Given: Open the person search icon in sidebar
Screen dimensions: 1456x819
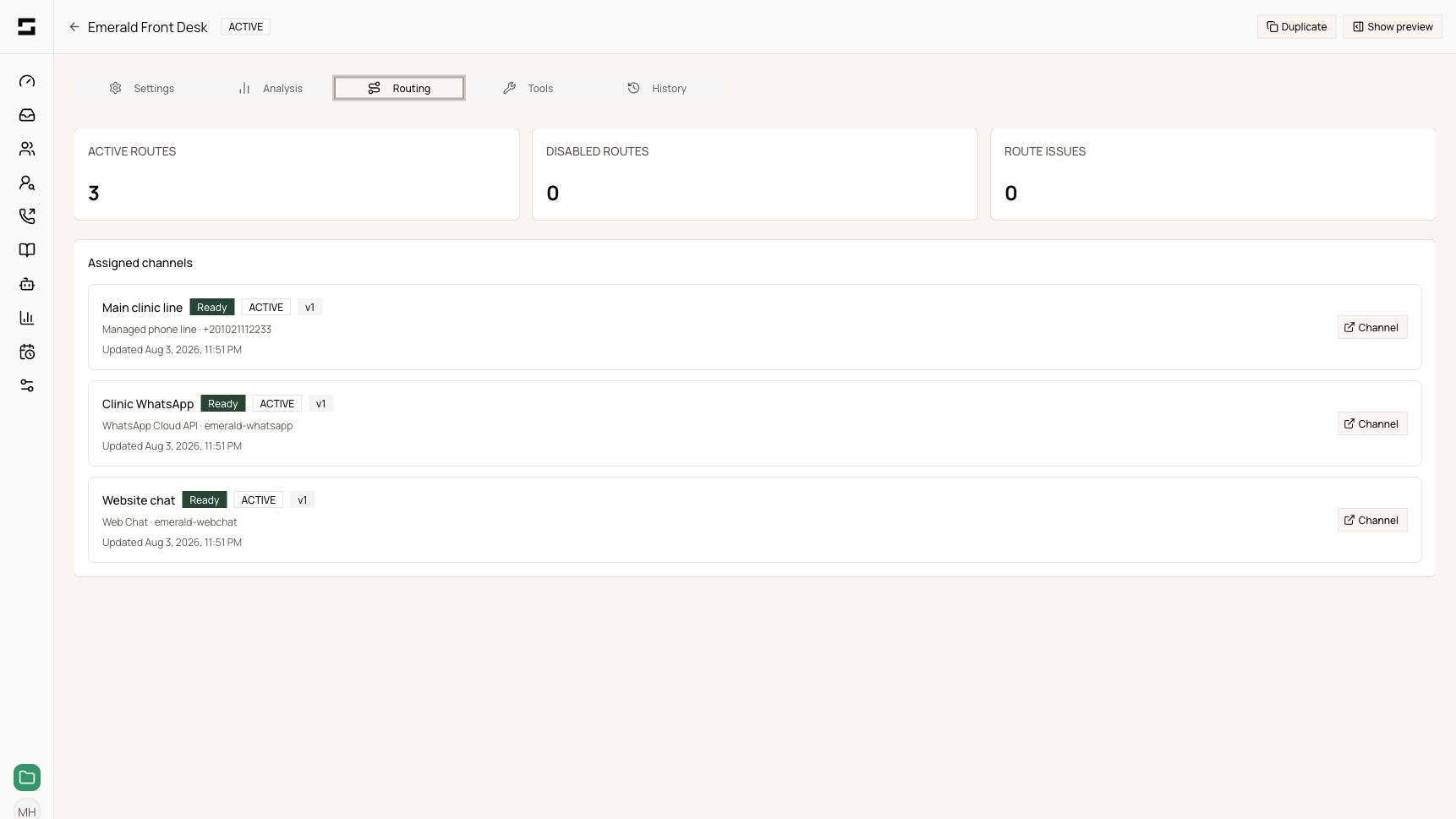Looking at the screenshot, I should [27, 183].
